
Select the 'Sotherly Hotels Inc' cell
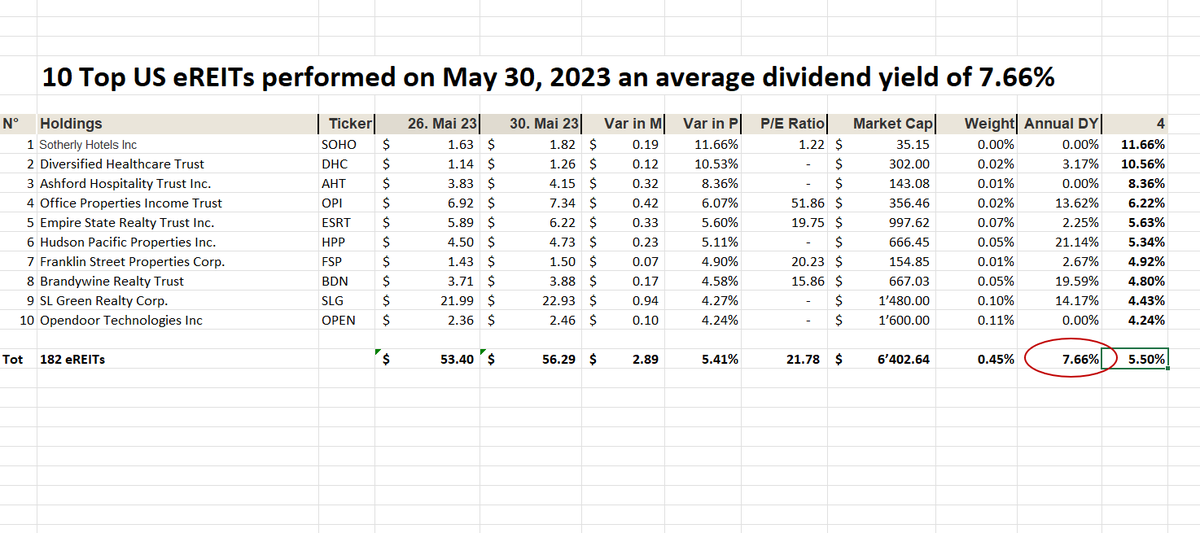175,144
